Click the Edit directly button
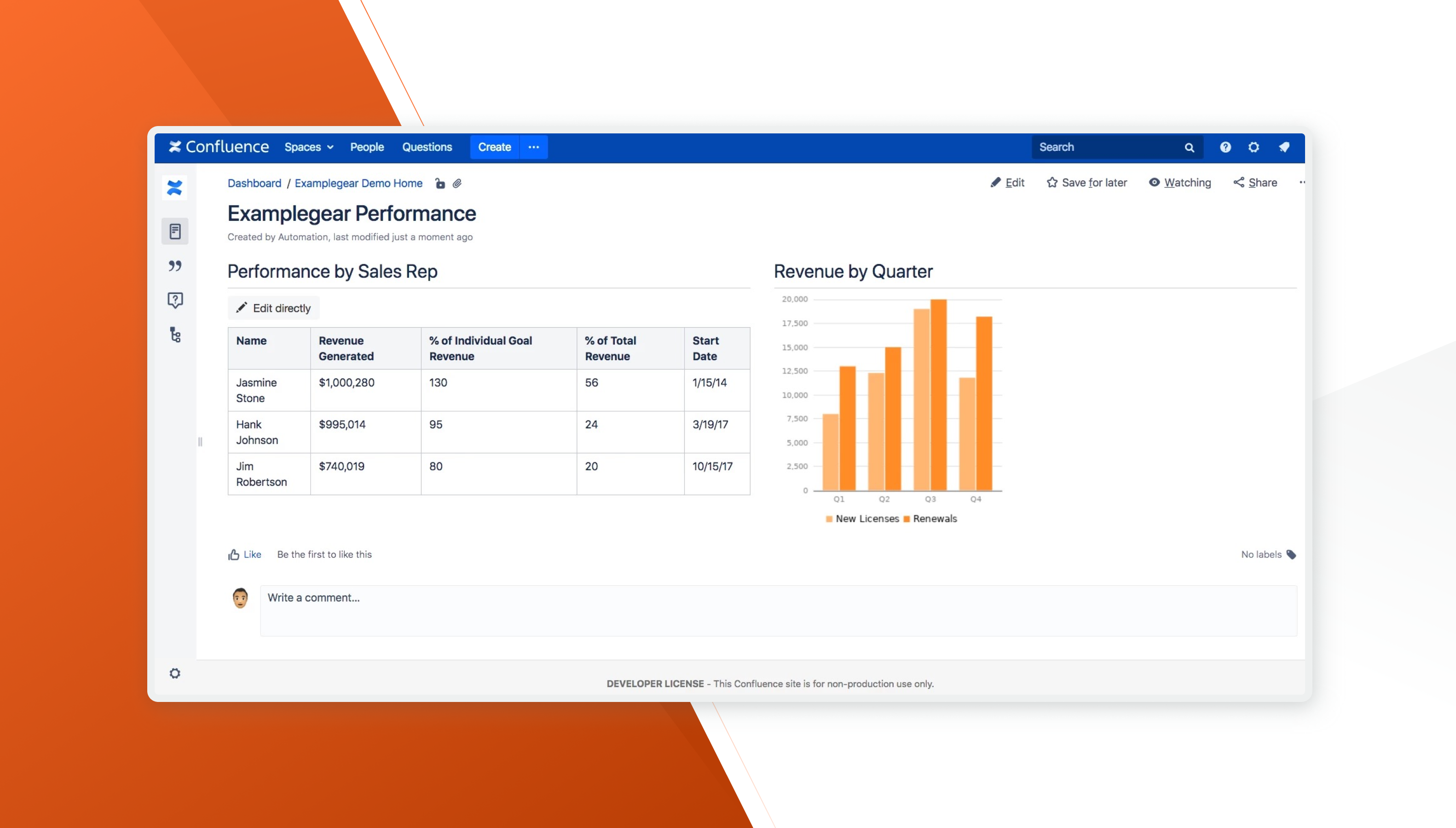1456x828 pixels. (273, 308)
